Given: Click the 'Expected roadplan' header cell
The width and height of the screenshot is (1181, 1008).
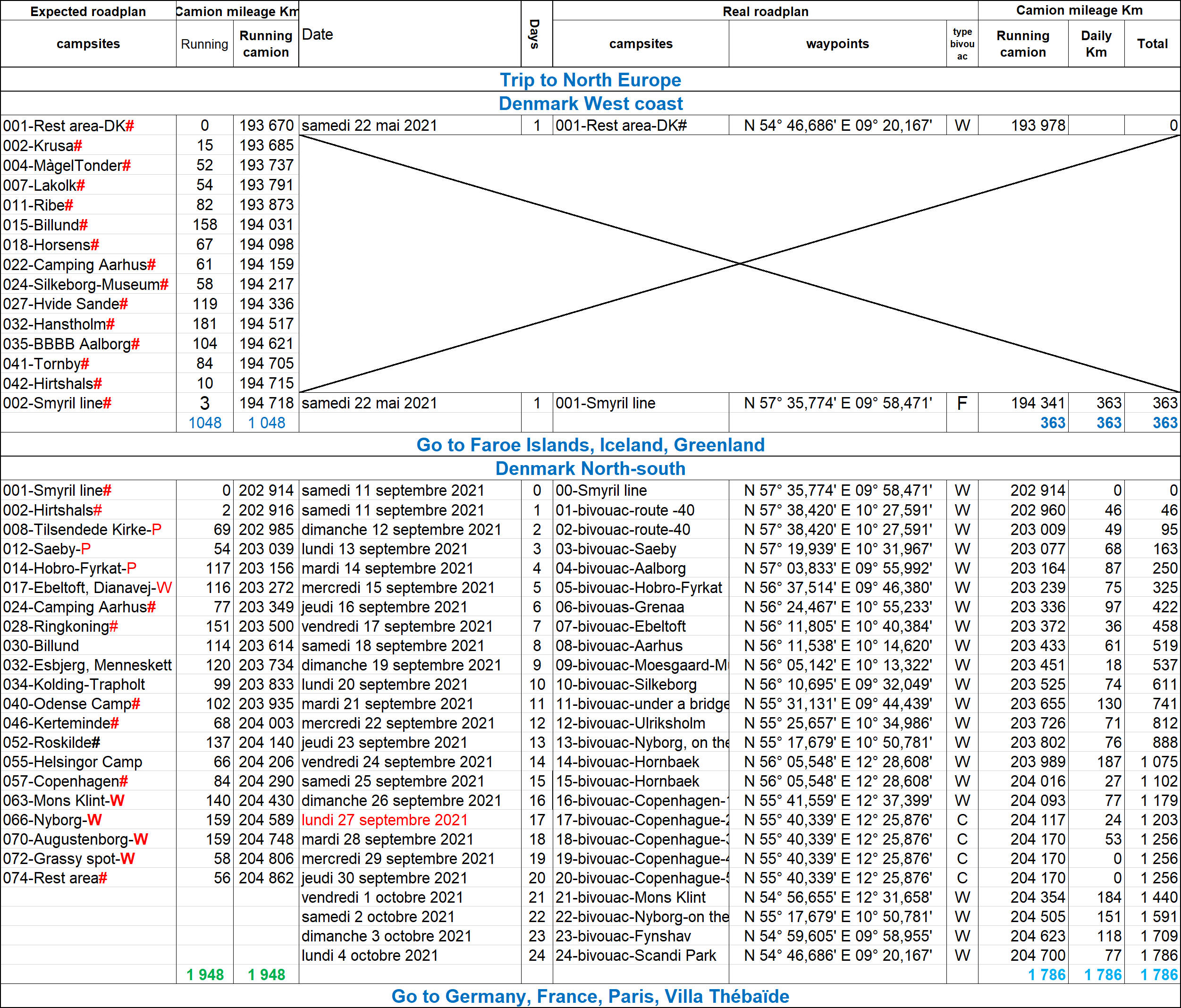Looking at the screenshot, I should tap(88, 11).
